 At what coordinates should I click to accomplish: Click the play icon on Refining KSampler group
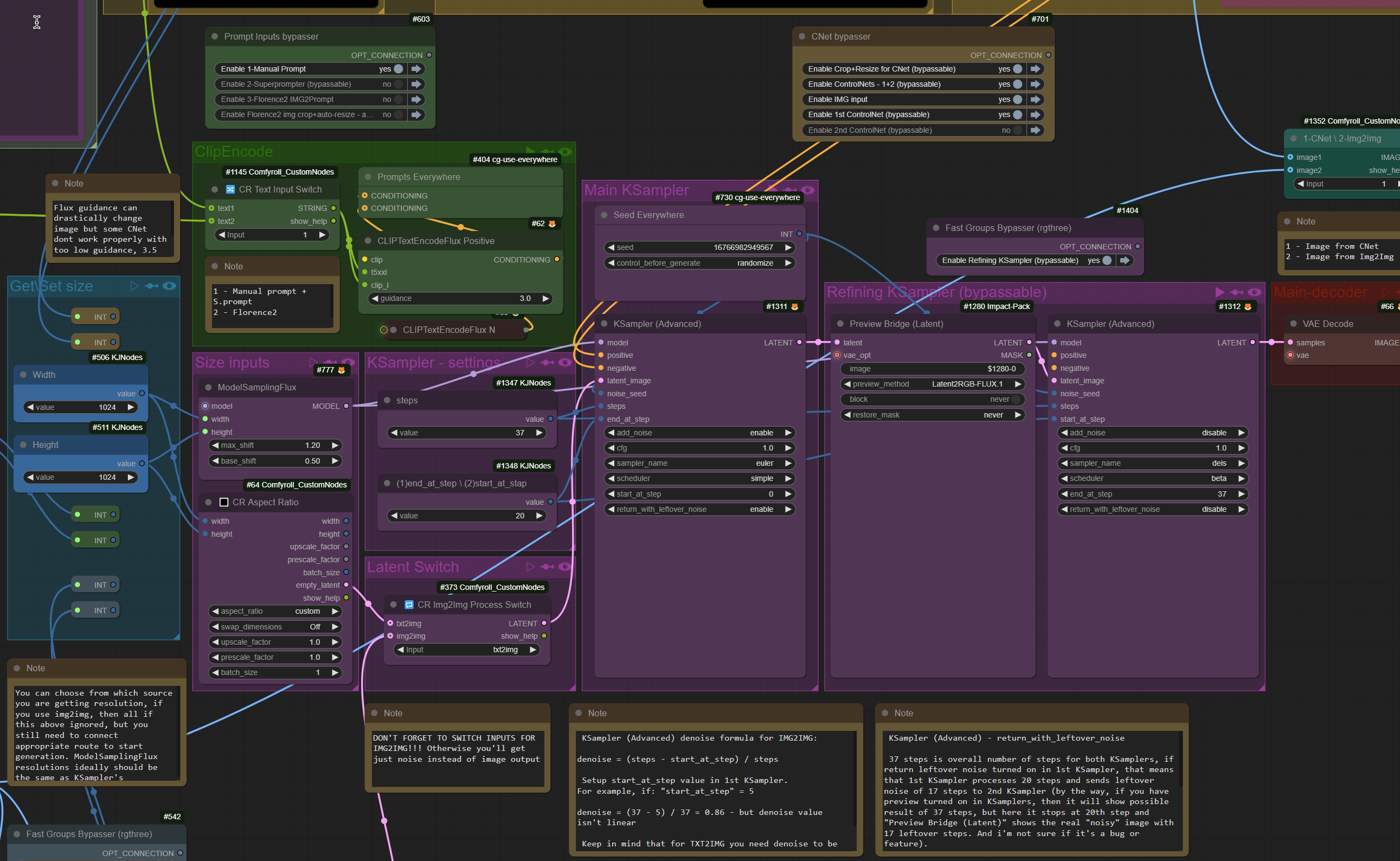[1219, 292]
